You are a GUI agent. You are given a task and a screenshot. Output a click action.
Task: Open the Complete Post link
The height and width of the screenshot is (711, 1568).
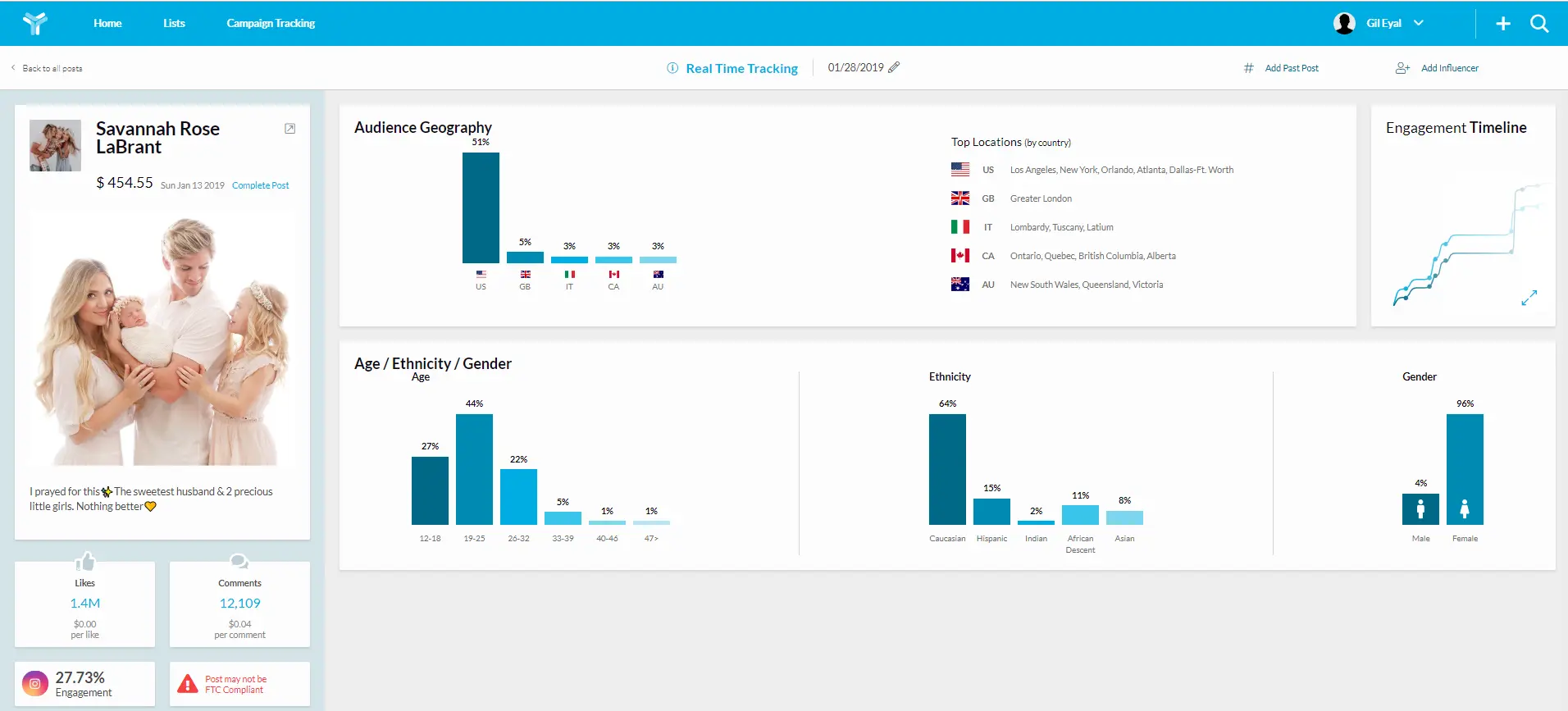[x=260, y=185]
